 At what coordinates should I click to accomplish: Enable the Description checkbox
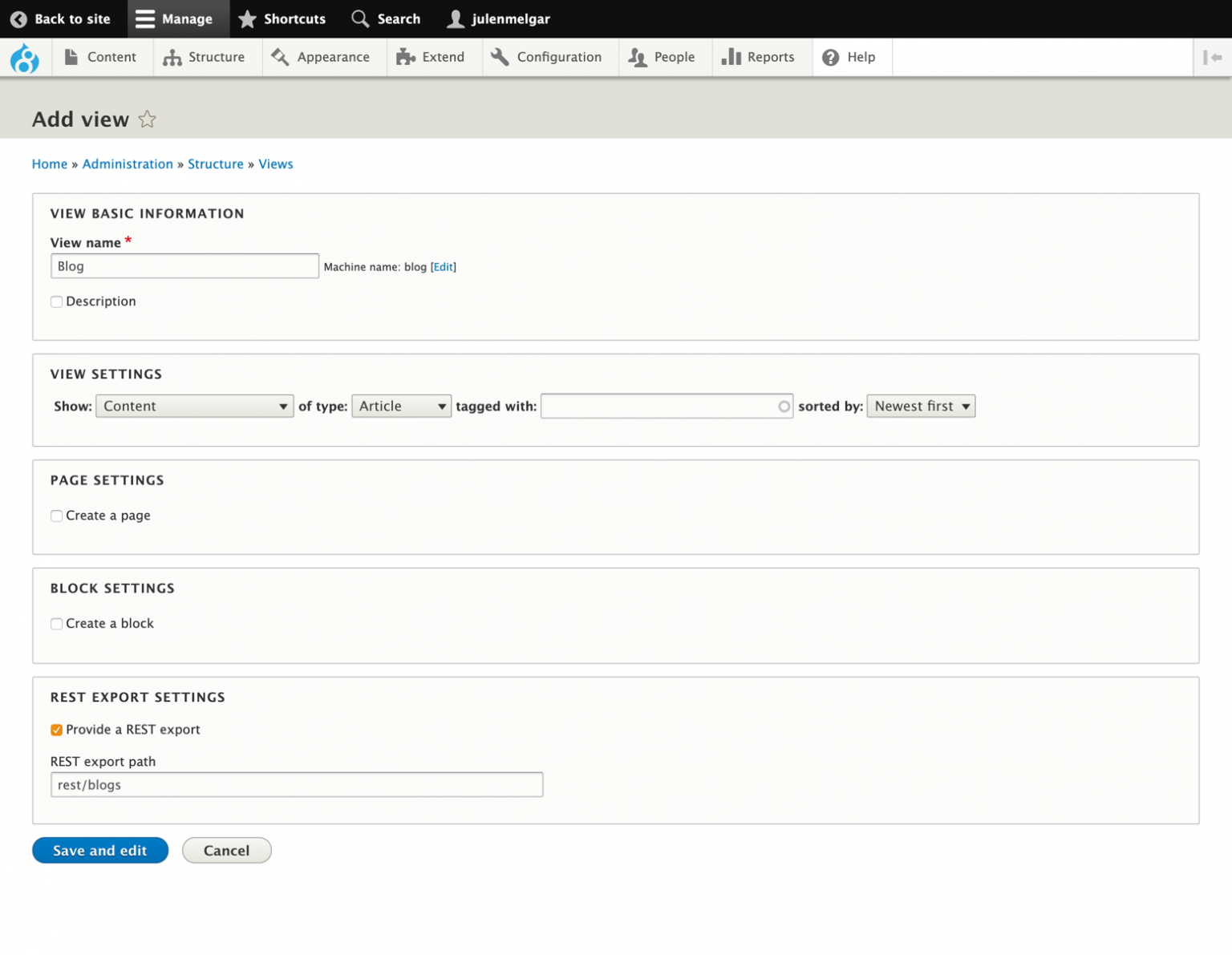click(x=56, y=301)
